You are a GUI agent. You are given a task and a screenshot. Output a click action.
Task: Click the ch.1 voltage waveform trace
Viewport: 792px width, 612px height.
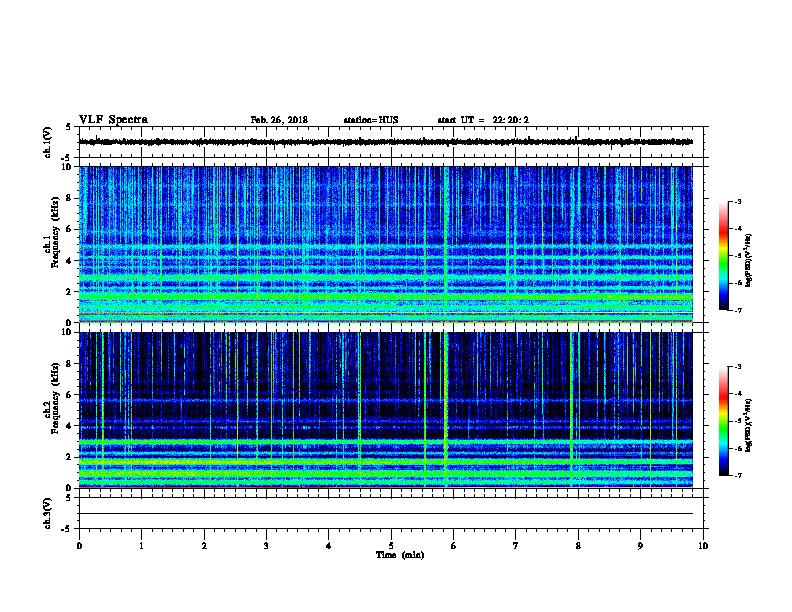(386, 142)
